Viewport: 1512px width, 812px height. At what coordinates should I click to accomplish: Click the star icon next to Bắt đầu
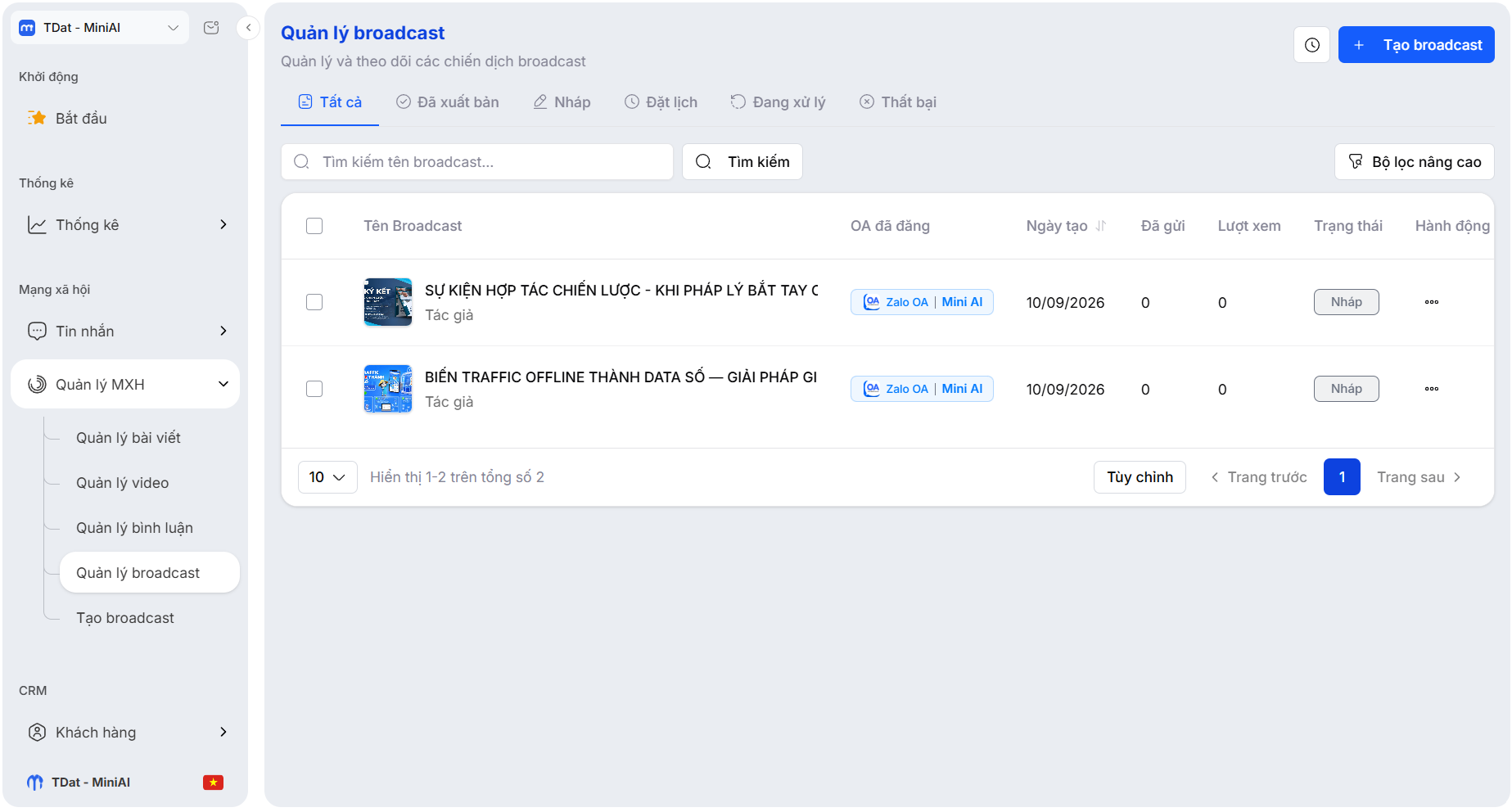37,118
